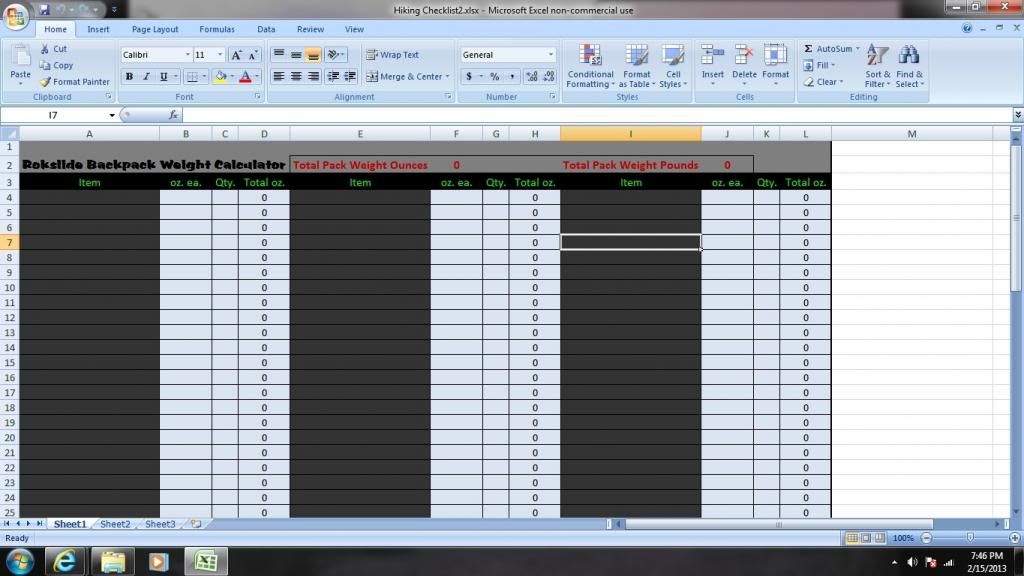Open Format as Table gallery

(x=637, y=66)
